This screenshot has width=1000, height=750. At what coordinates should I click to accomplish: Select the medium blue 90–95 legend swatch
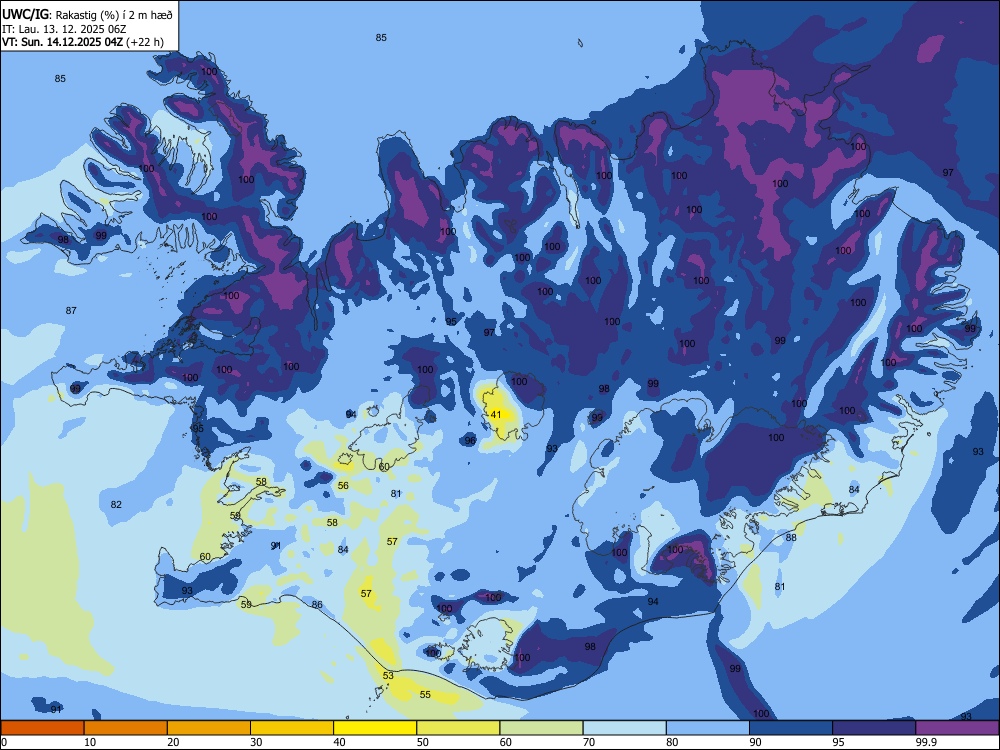(791, 728)
